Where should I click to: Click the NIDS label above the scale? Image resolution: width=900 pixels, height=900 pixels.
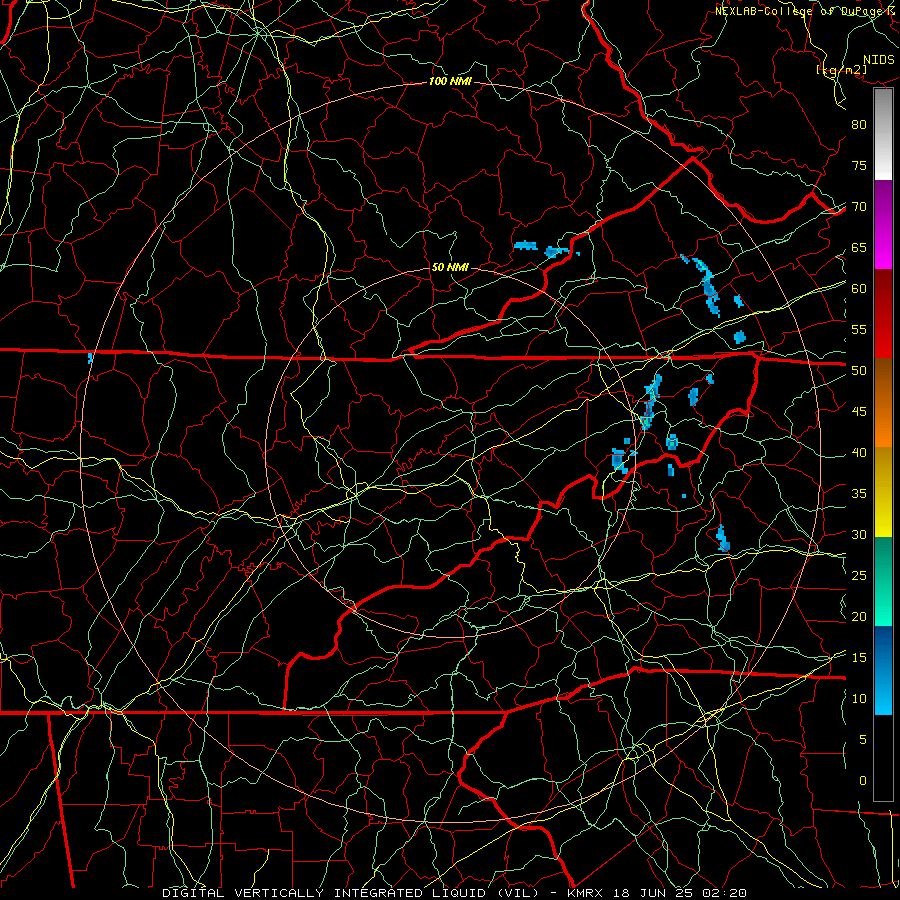pos(878,59)
